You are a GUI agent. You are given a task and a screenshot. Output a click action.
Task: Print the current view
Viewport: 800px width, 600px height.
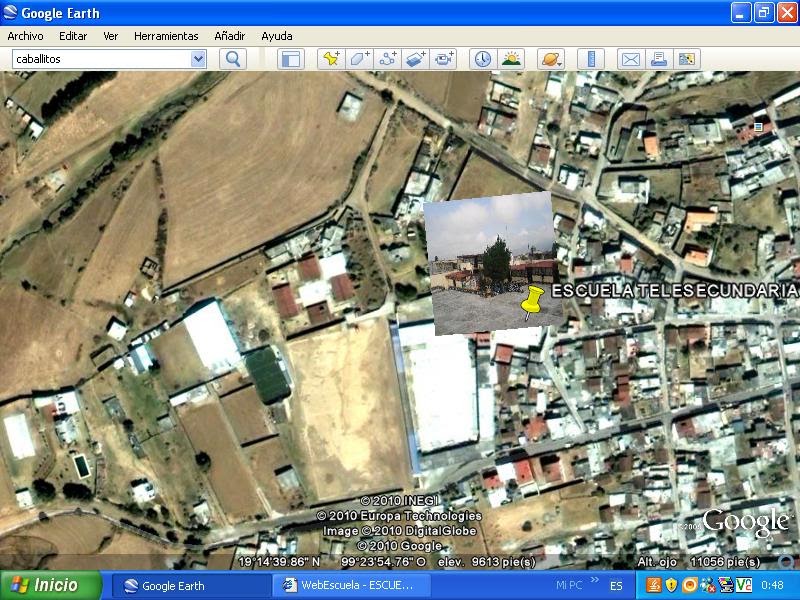pyautogui.click(x=659, y=59)
